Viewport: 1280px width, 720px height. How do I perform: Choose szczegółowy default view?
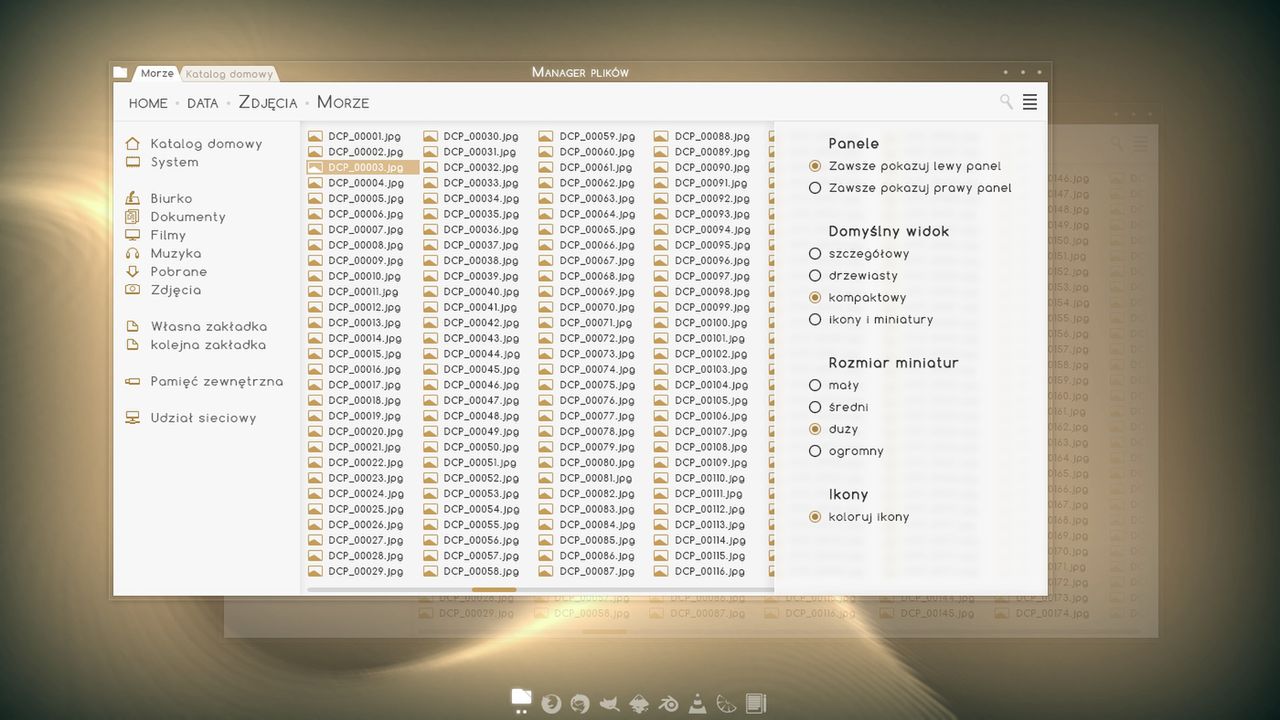(x=859, y=254)
